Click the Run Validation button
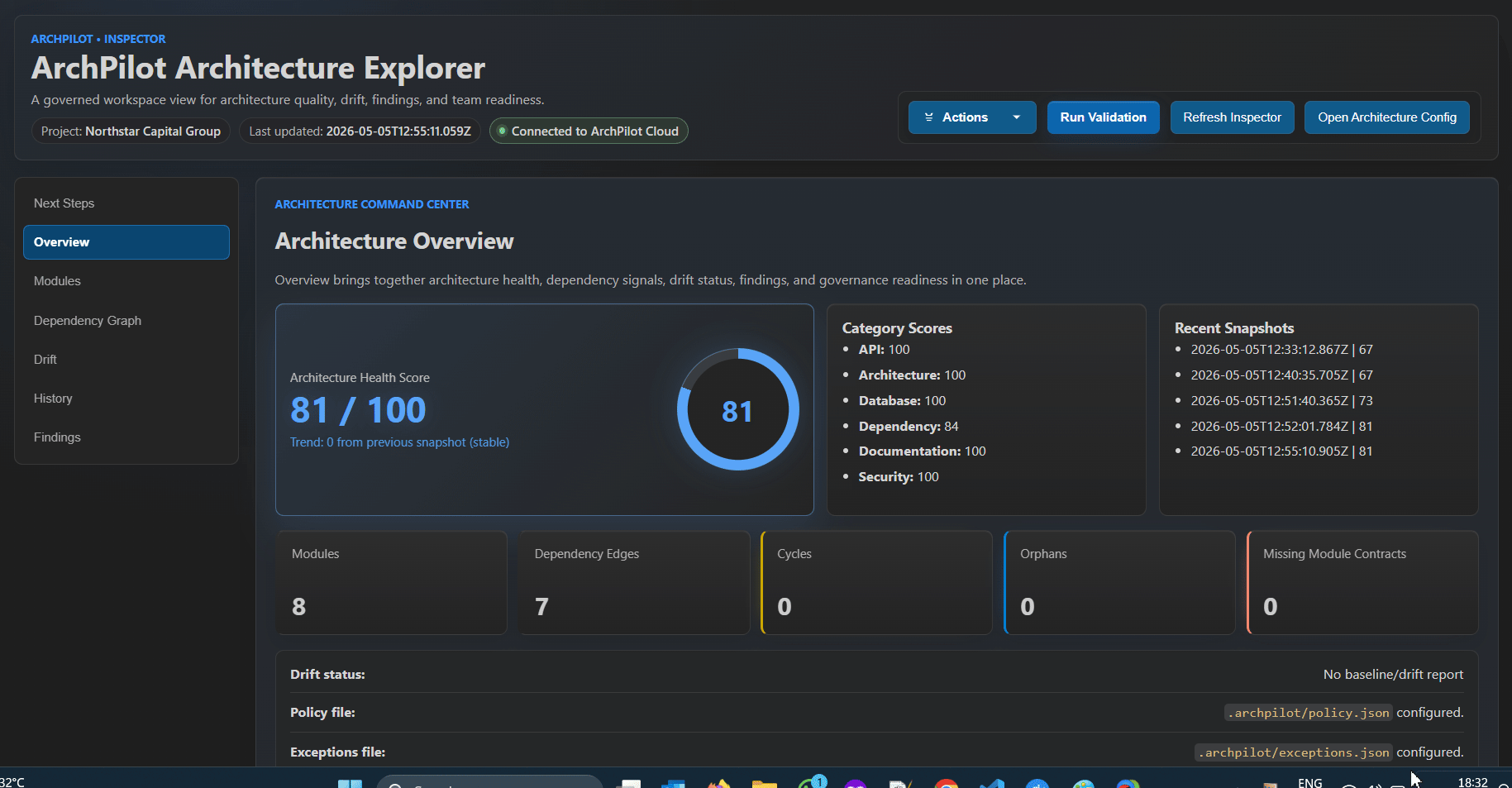 [x=1103, y=117]
